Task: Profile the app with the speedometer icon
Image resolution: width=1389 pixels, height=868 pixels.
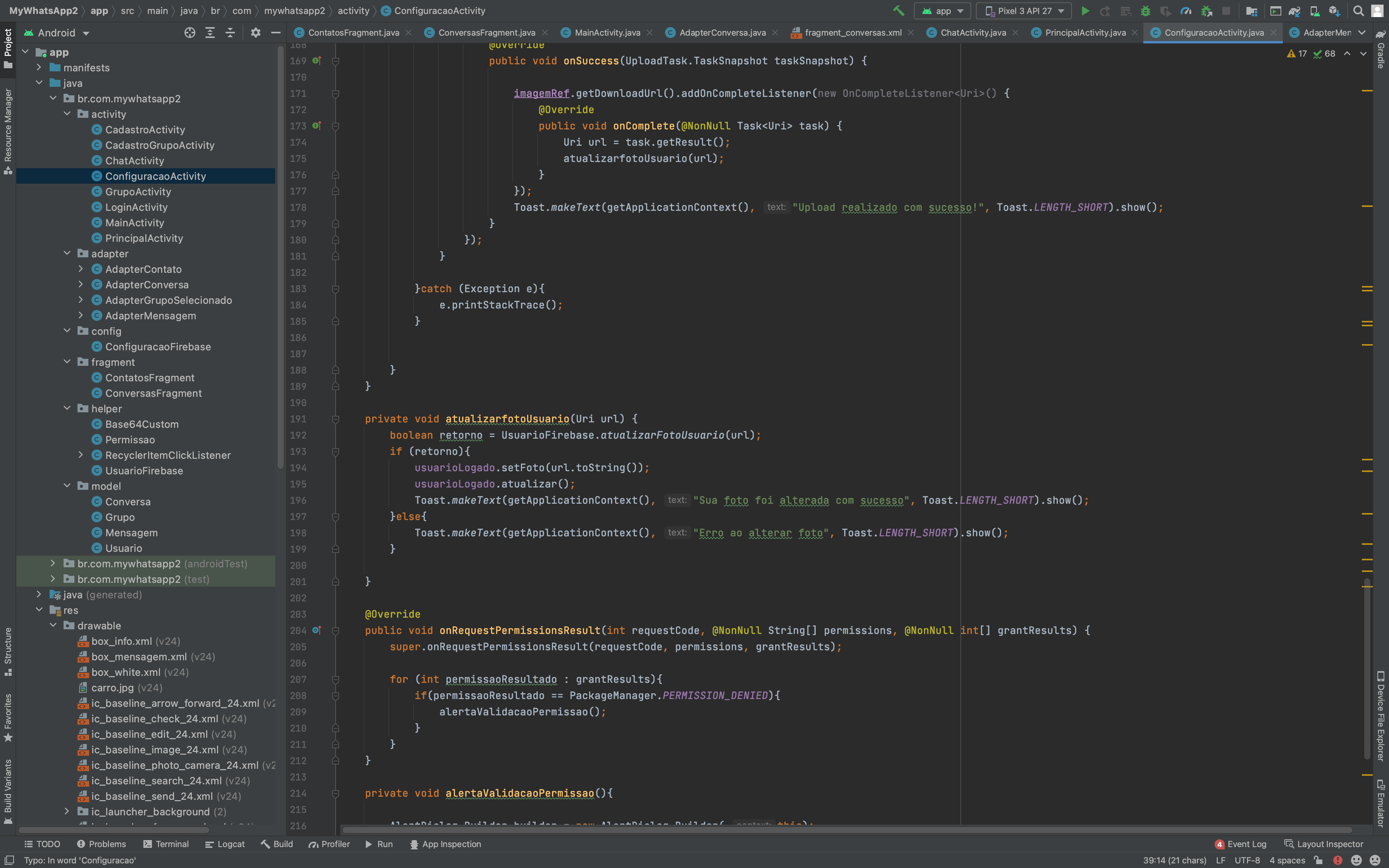Action: pyautogui.click(x=1186, y=10)
